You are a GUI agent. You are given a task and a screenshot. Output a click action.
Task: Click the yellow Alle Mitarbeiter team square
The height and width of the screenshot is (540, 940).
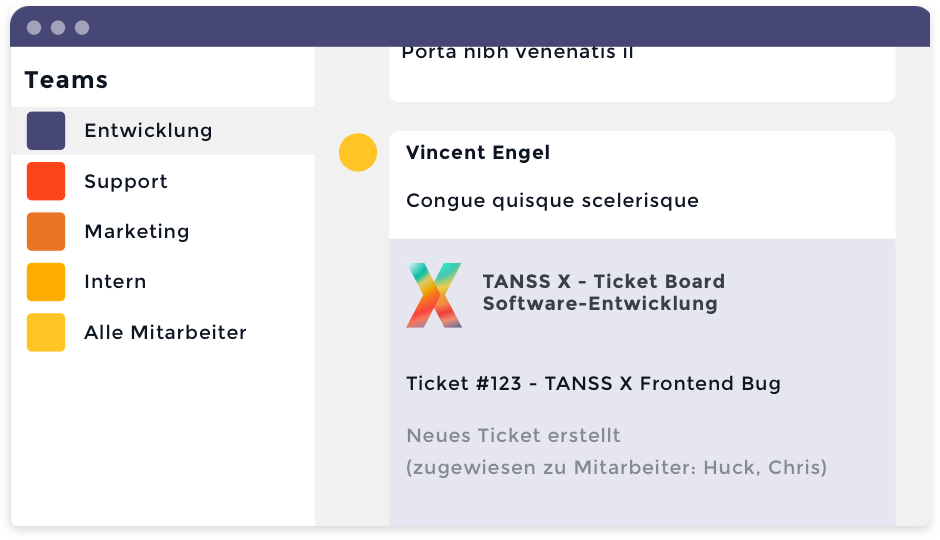[x=46, y=332]
